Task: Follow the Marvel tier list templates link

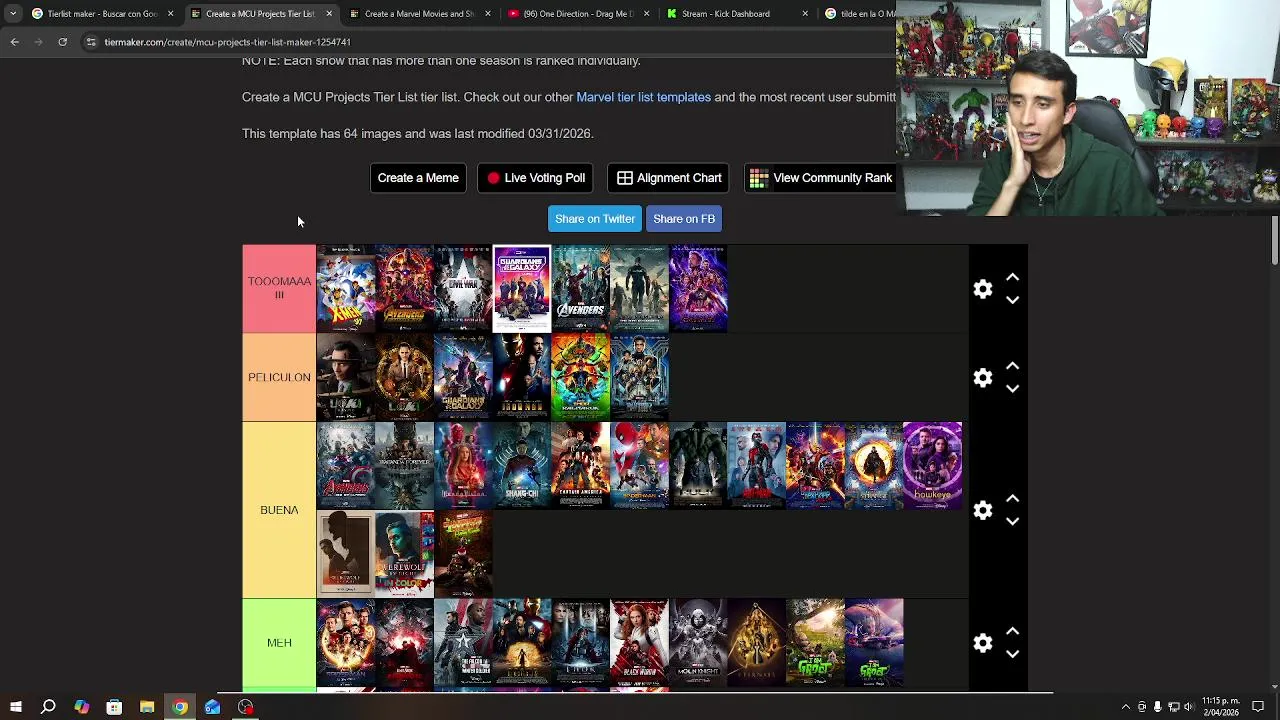Action: pyautogui.click(x=643, y=97)
